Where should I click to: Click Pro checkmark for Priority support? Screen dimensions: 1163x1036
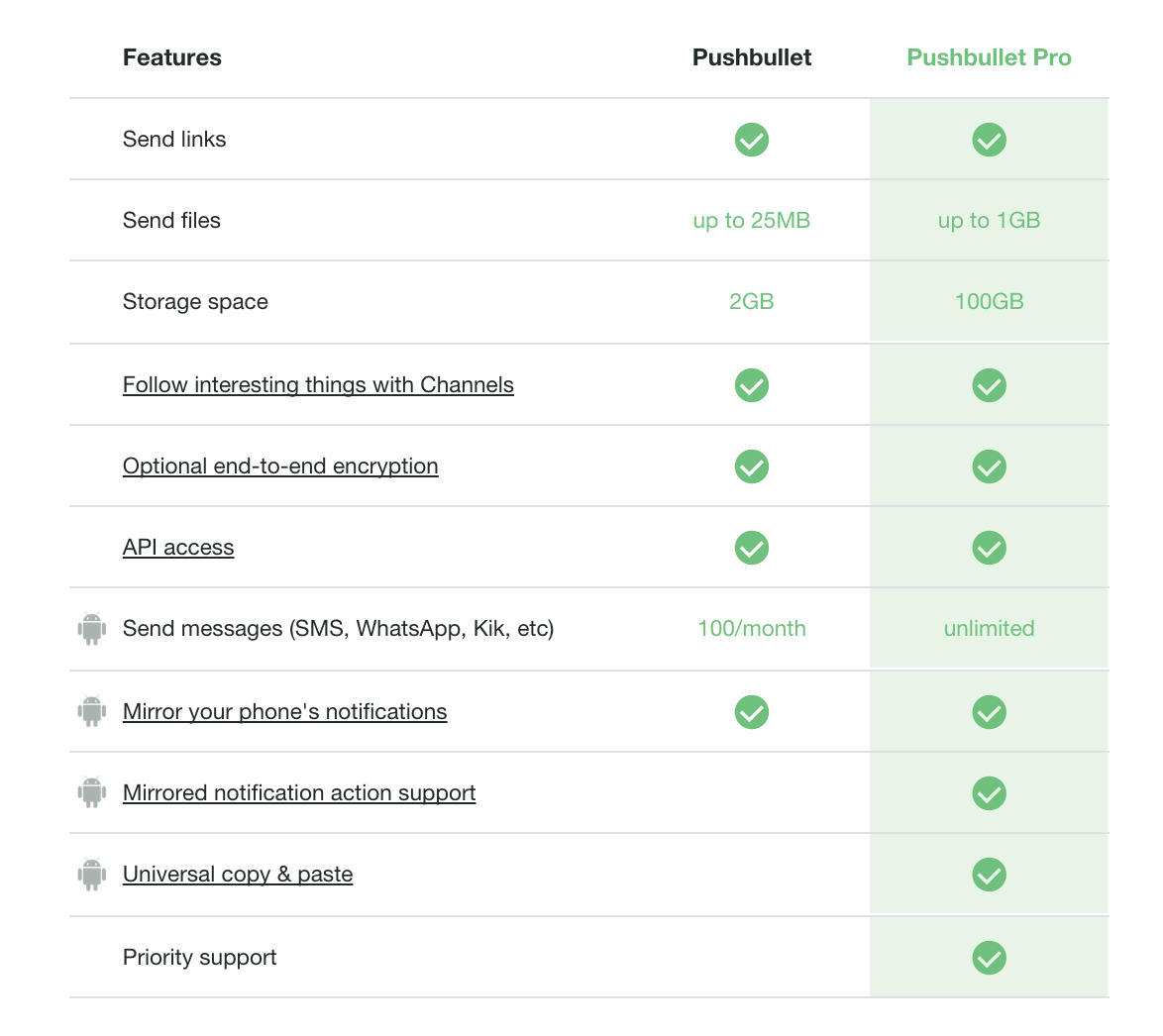point(989,958)
